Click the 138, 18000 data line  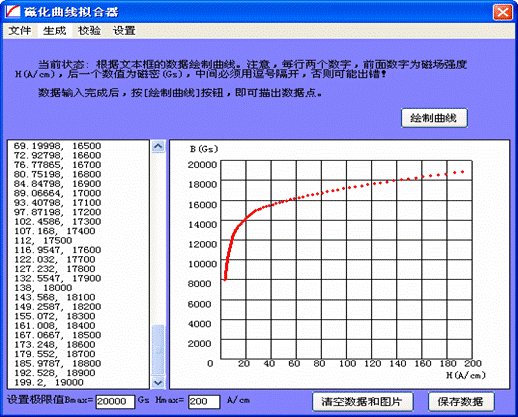coord(43,288)
